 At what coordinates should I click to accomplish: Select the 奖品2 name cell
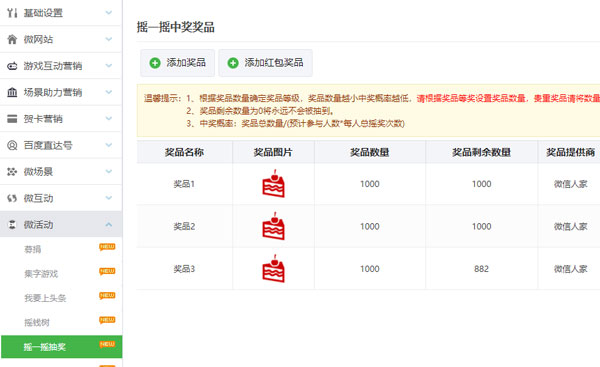[x=184, y=226]
